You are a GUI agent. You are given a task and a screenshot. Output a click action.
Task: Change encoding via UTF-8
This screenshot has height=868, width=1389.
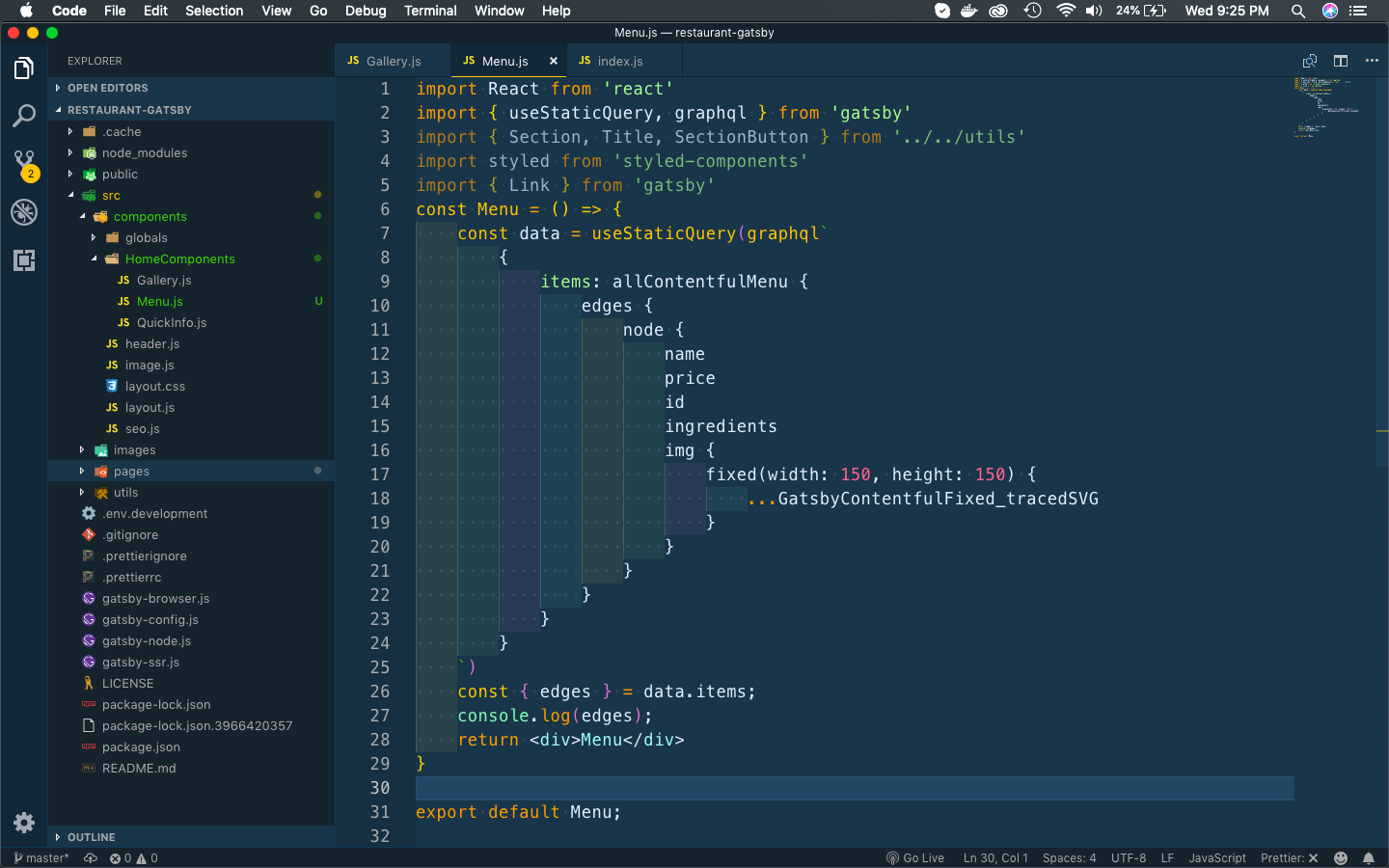click(x=1129, y=858)
